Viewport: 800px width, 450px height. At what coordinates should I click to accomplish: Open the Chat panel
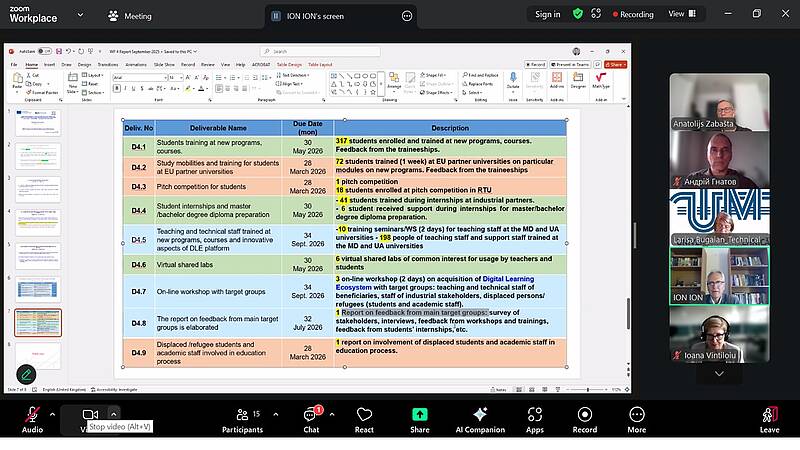311,415
